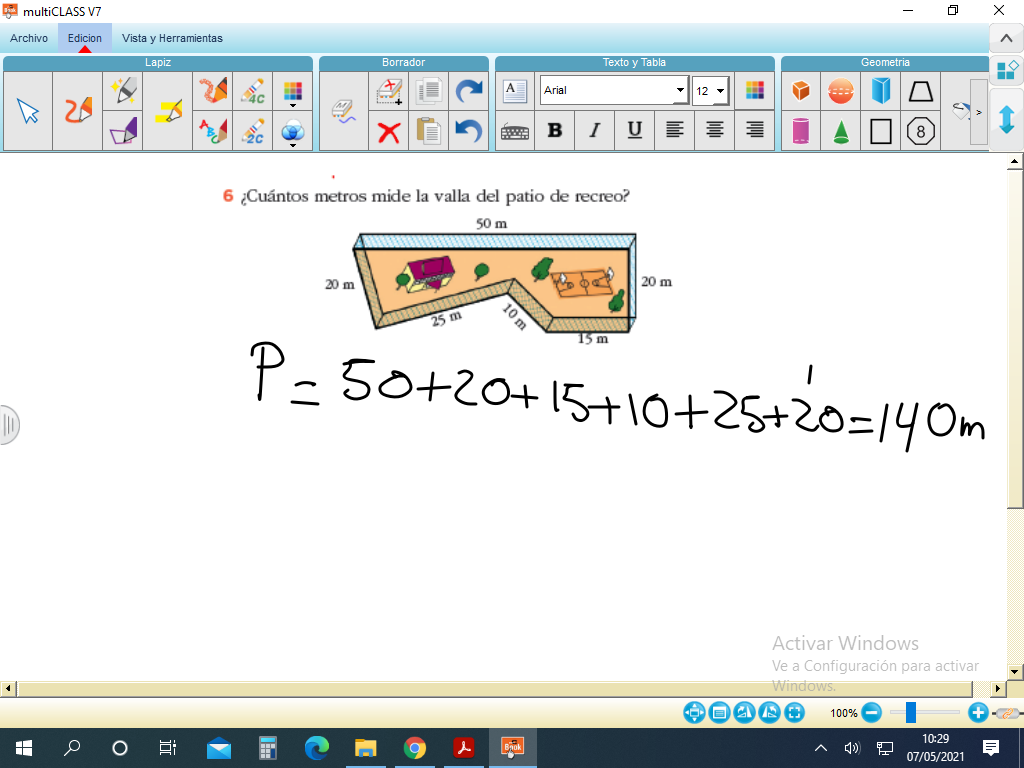
Task: Align text to the left
Action: [674, 131]
